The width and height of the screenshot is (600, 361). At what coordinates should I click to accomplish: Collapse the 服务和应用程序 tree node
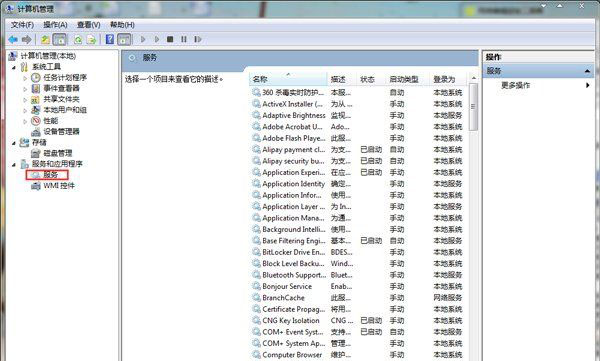pyautogui.click(x=14, y=165)
